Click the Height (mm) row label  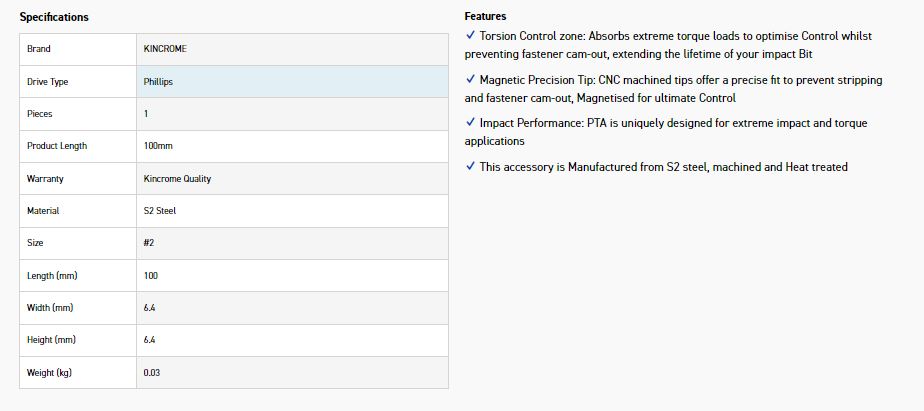(x=51, y=340)
